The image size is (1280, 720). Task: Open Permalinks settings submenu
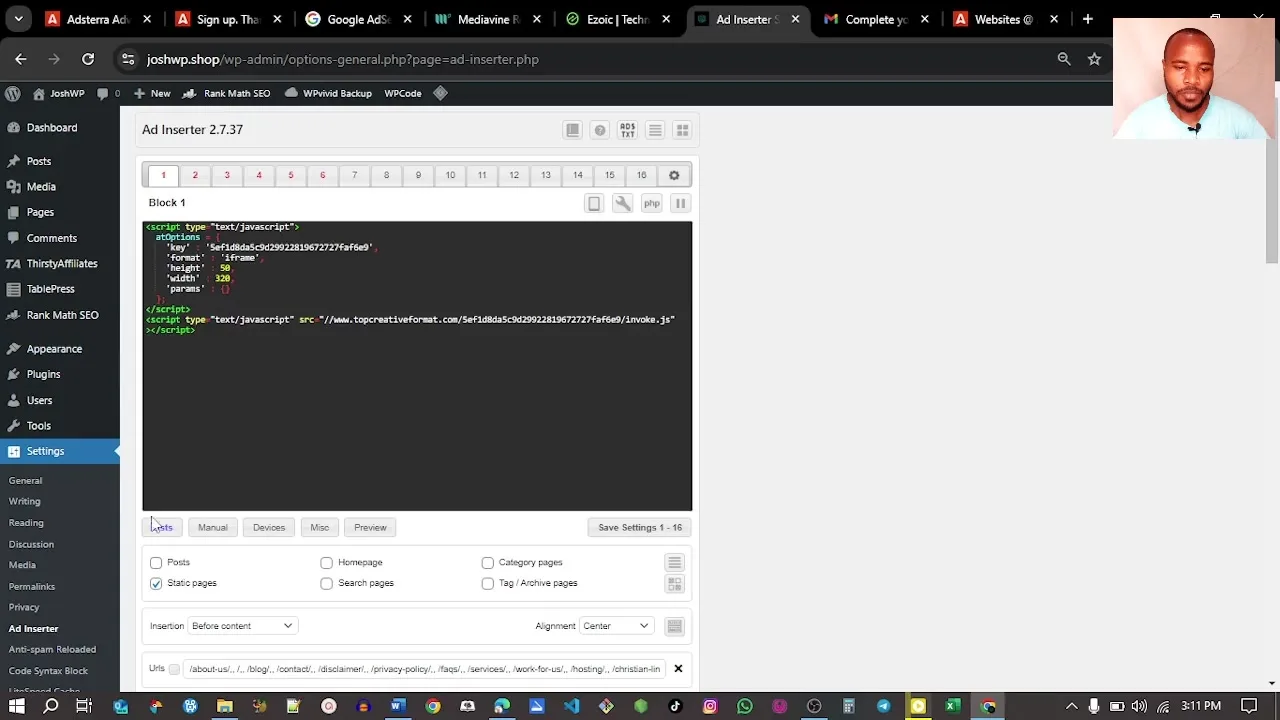[32, 586]
